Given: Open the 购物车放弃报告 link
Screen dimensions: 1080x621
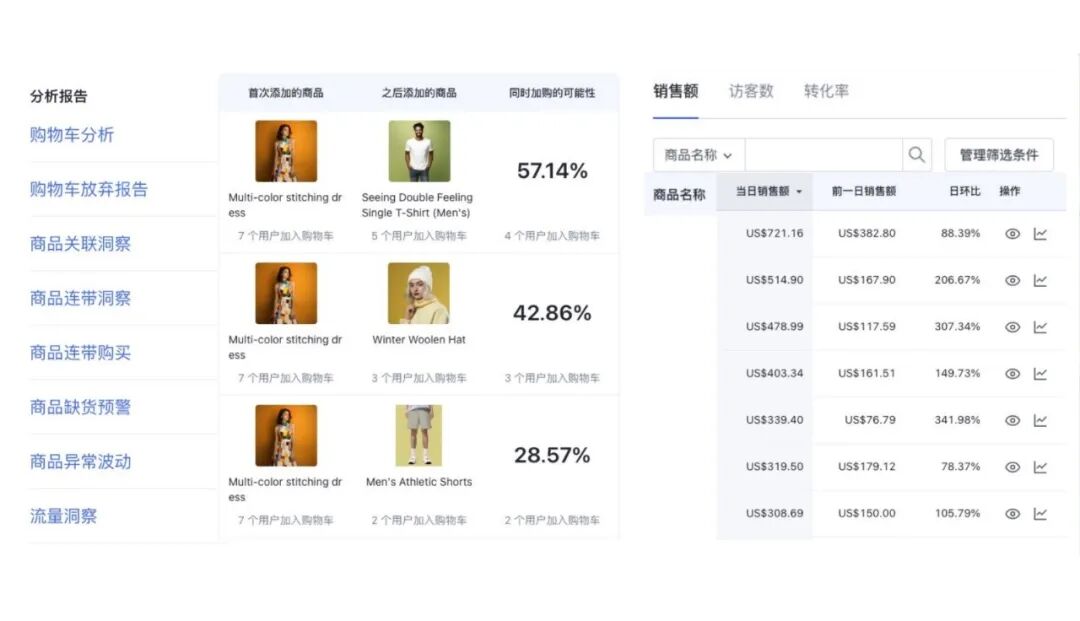Looking at the screenshot, I should (x=89, y=189).
